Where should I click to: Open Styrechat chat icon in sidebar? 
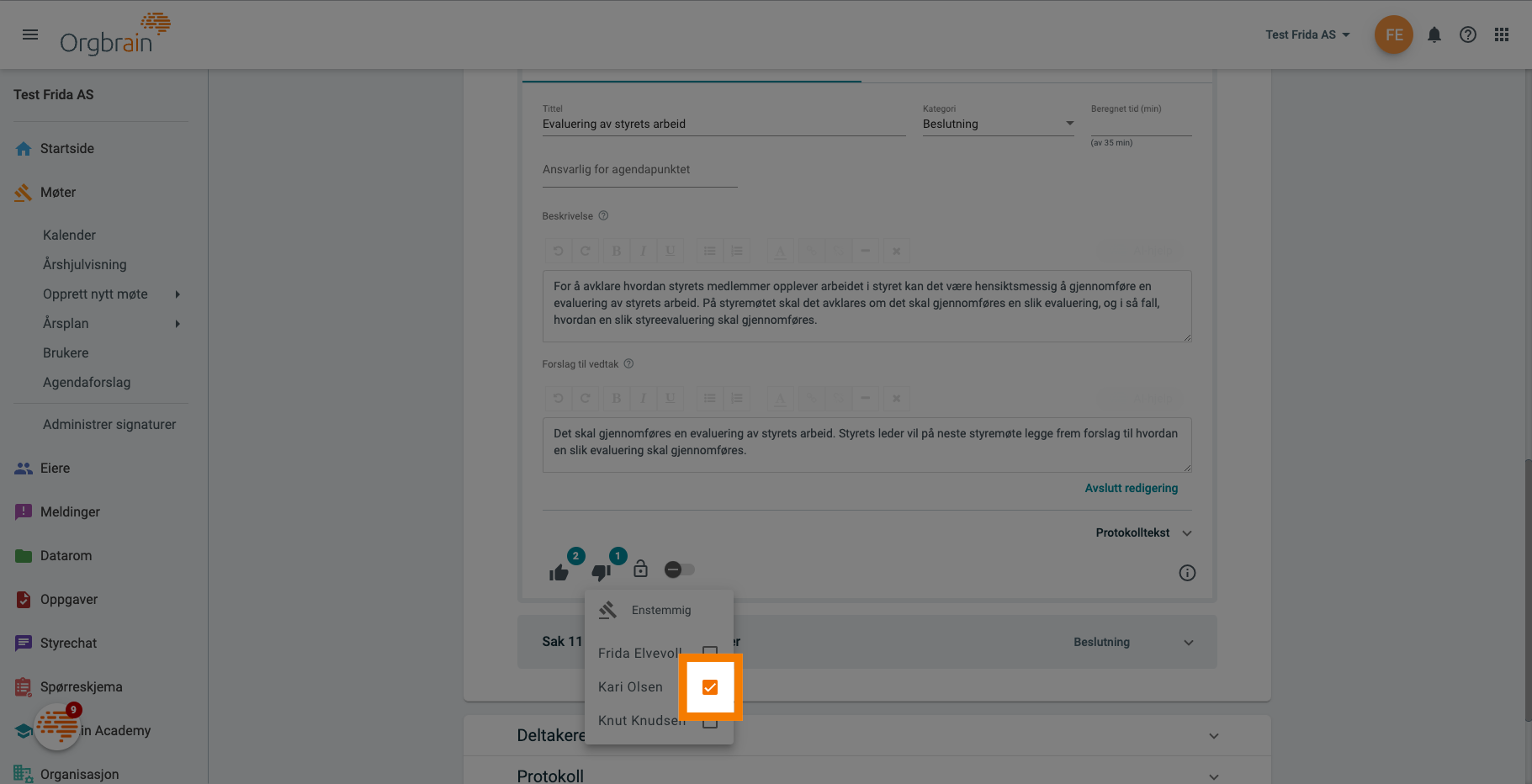point(24,644)
